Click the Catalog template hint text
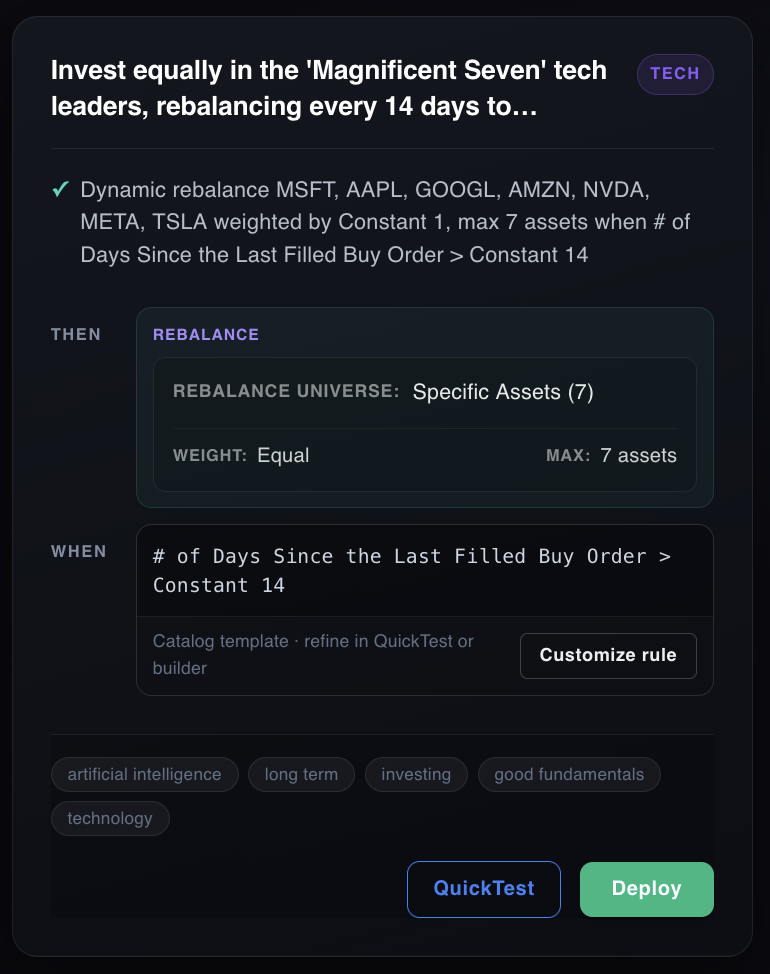The height and width of the screenshot is (974, 770). point(313,654)
